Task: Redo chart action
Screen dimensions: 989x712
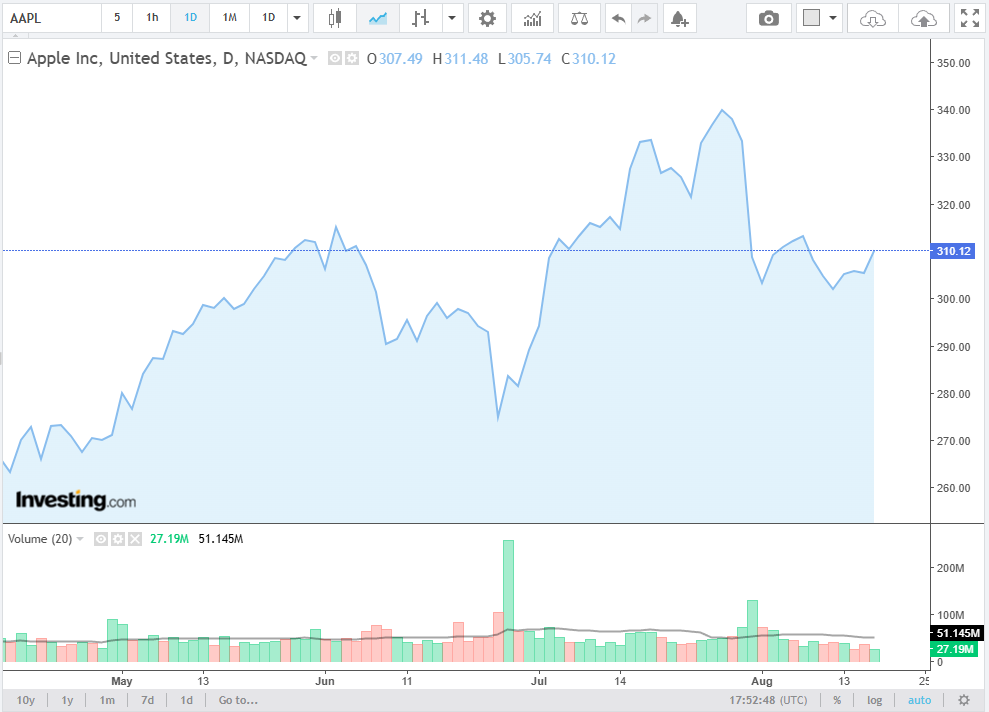Action: 644,19
